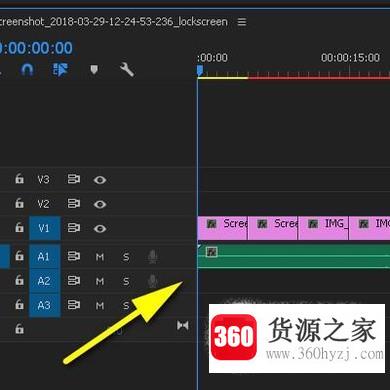This screenshot has width=390, height=390.
Task: Toggle V1 track targeting
Action: click(x=45, y=228)
